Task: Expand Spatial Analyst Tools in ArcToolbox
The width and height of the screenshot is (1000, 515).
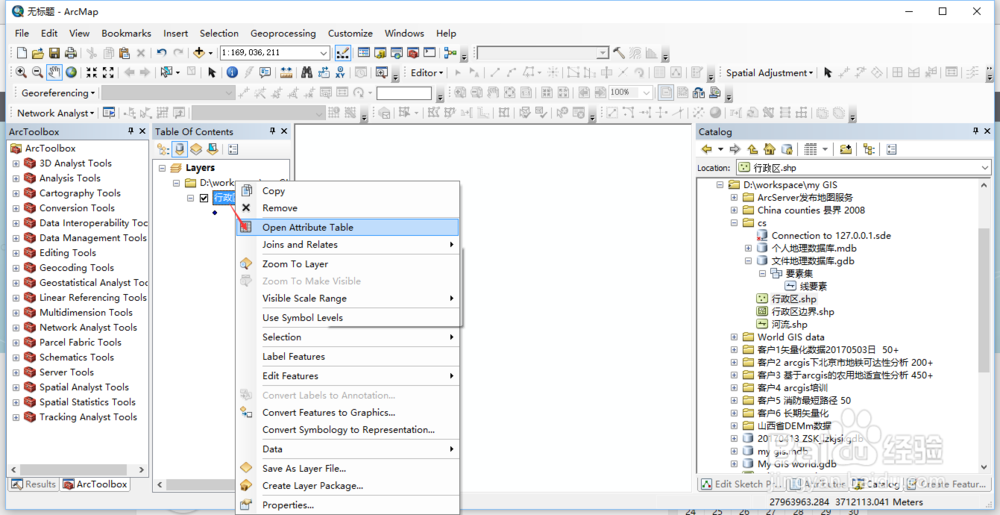Action: (x=17, y=387)
